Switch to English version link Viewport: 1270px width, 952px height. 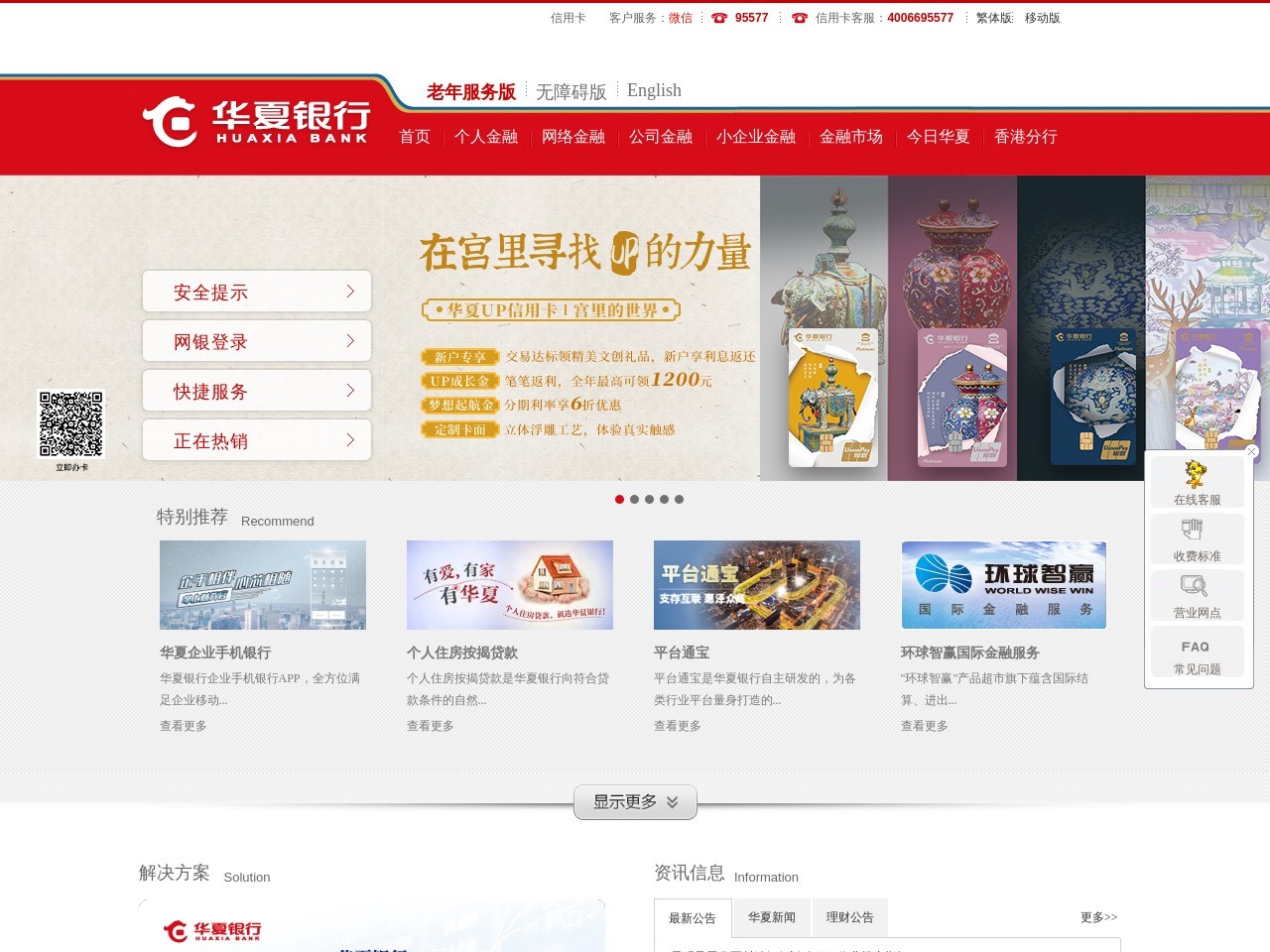654,90
